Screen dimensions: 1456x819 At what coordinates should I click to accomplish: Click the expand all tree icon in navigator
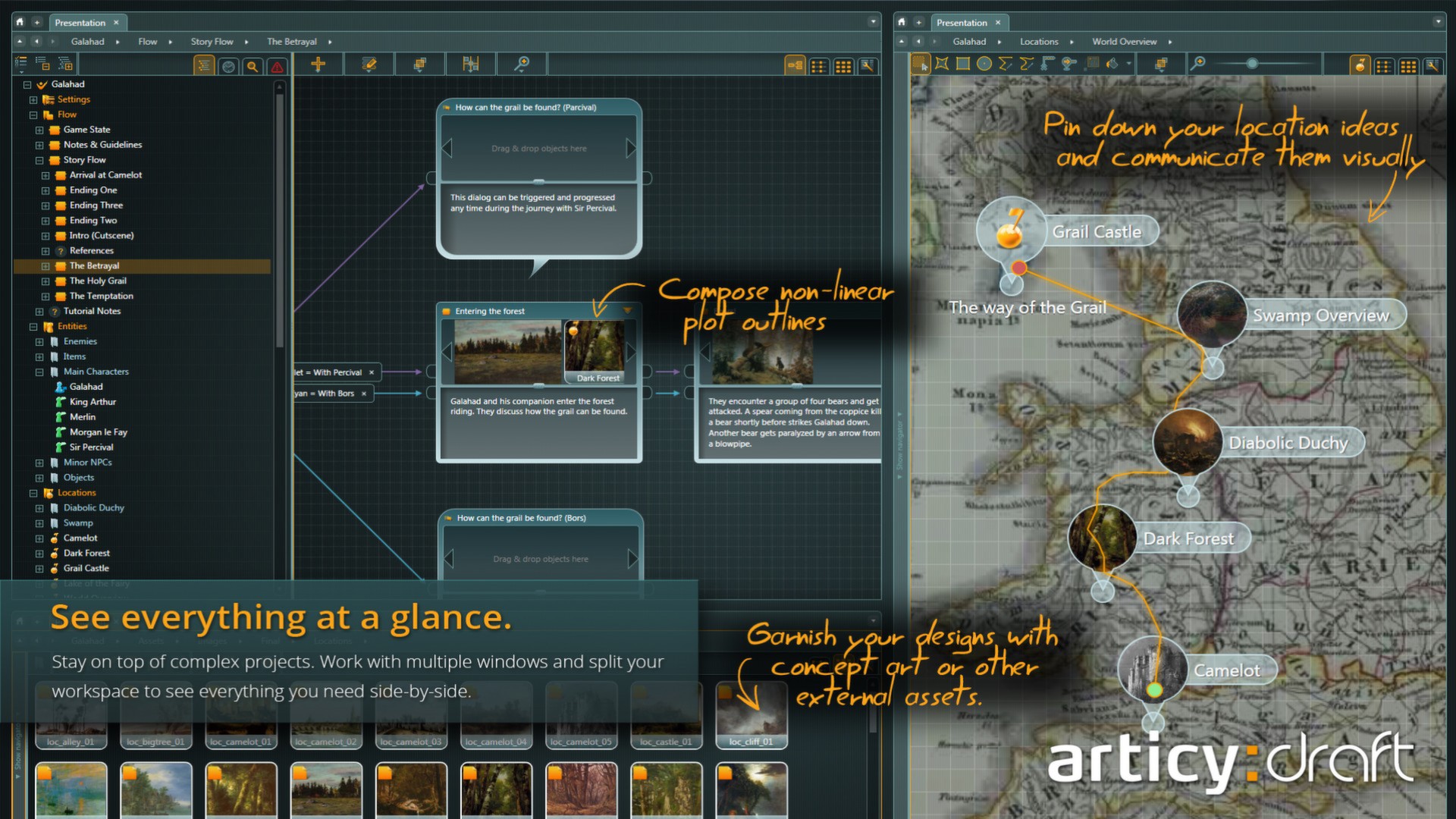click(65, 64)
